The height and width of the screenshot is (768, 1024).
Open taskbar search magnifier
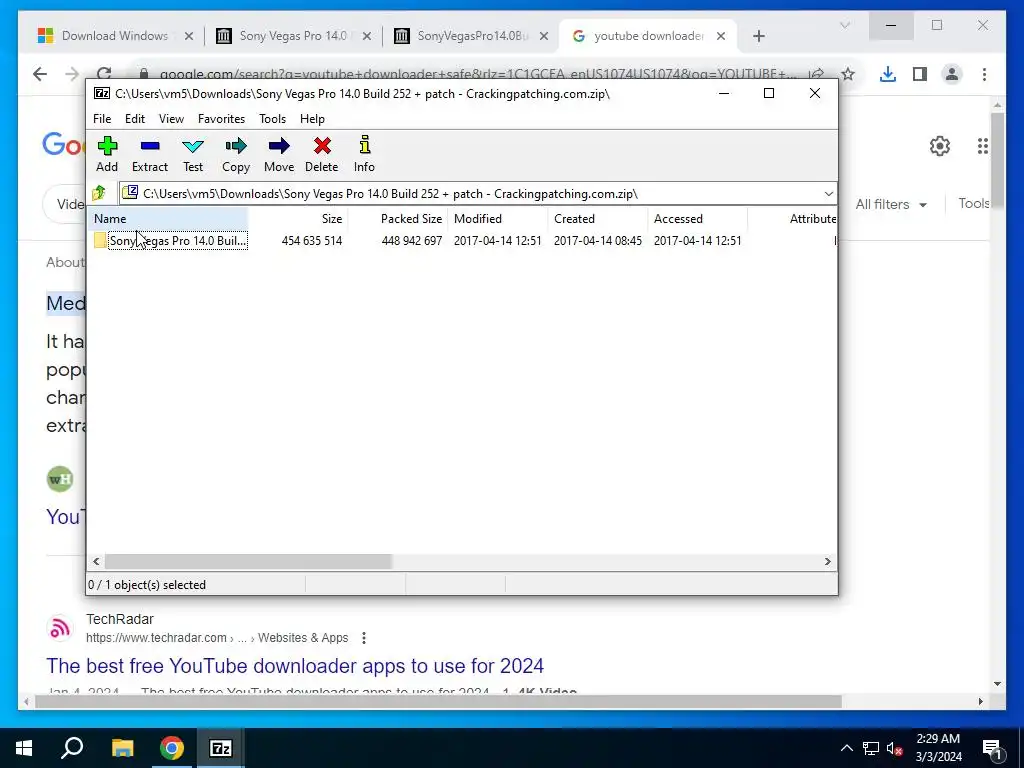click(x=72, y=748)
